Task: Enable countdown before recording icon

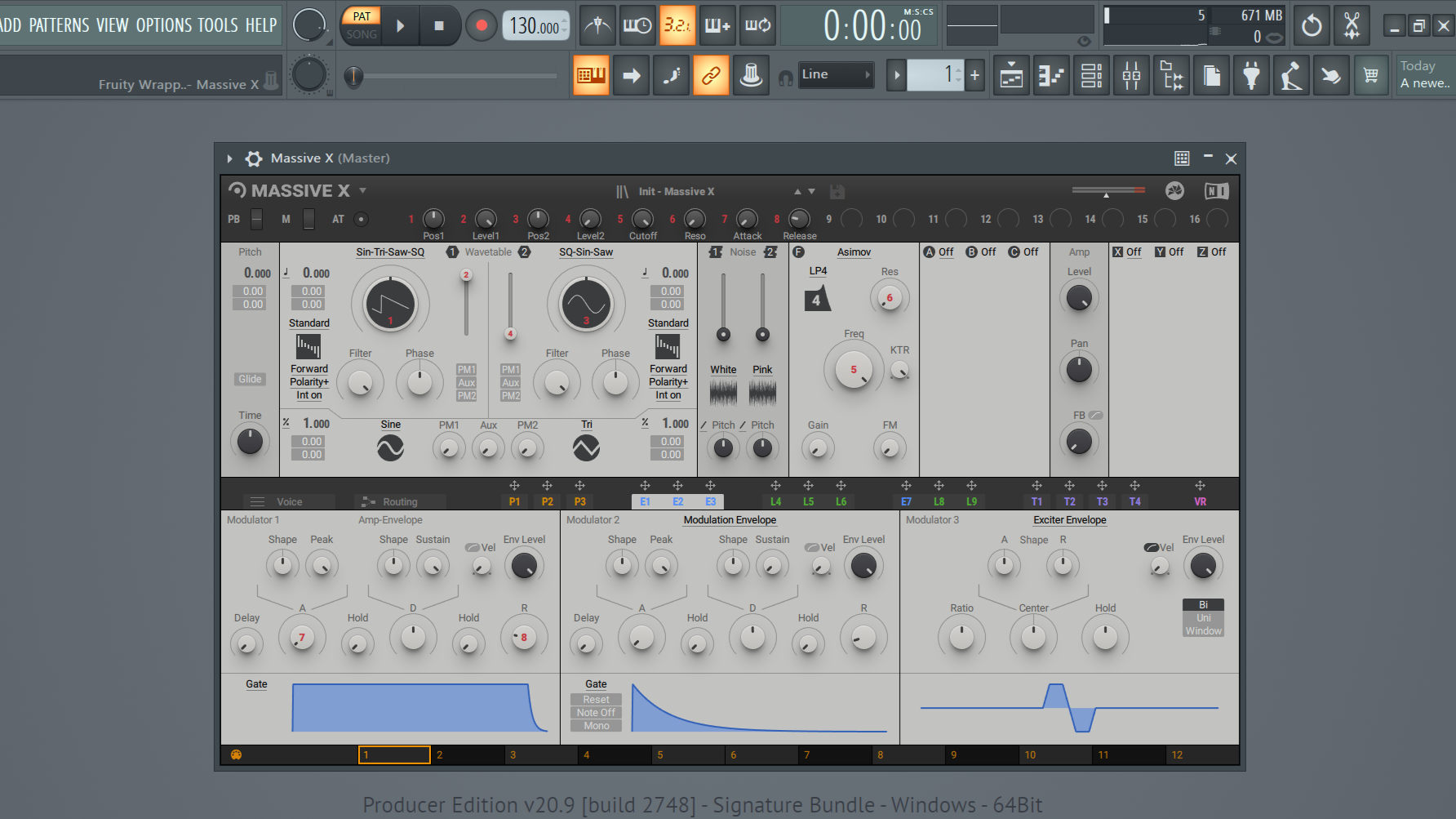Action: 677,26
